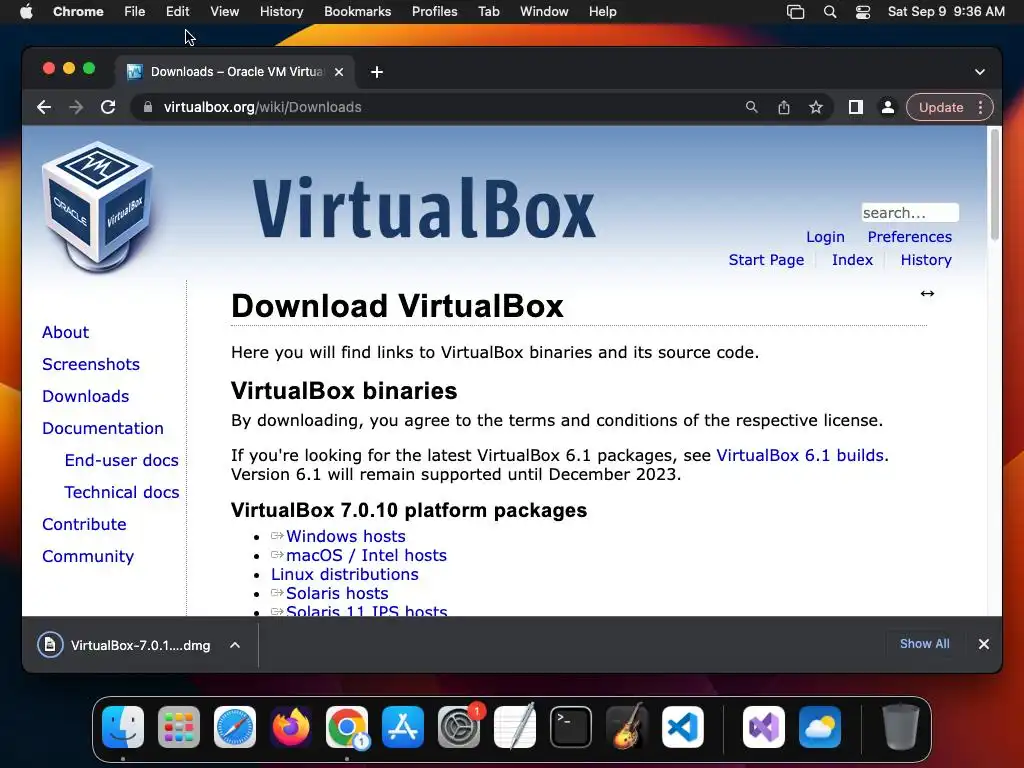Open the Profiles menu
The width and height of the screenshot is (1024, 768).
point(434,12)
